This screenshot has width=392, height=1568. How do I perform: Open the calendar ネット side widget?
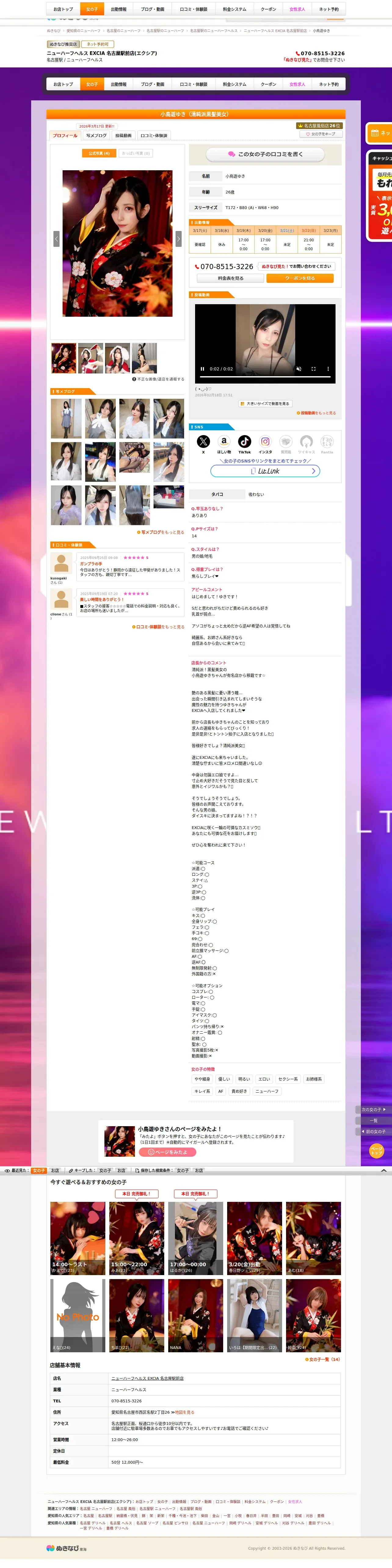380,133
